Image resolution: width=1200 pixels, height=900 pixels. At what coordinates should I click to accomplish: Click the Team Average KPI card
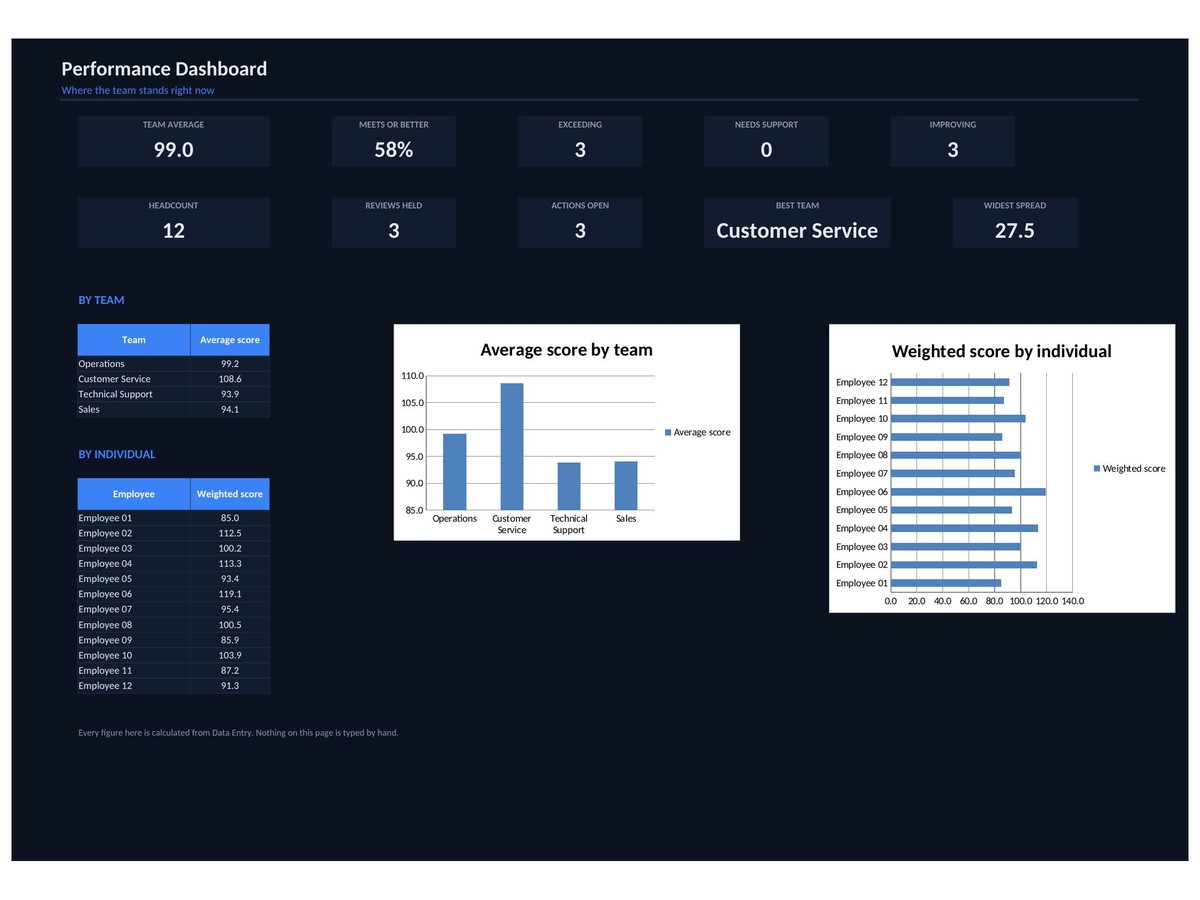coord(173,141)
